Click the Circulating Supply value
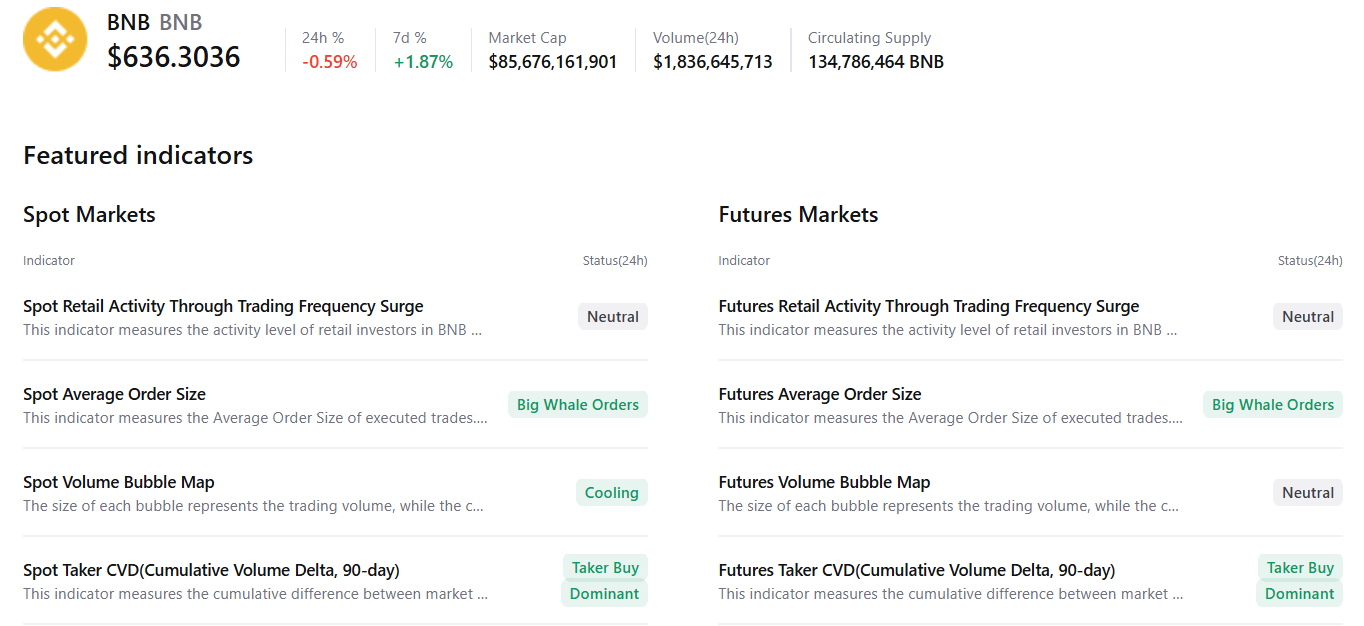This screenshot has height=626, width=1364. point(875,62)
